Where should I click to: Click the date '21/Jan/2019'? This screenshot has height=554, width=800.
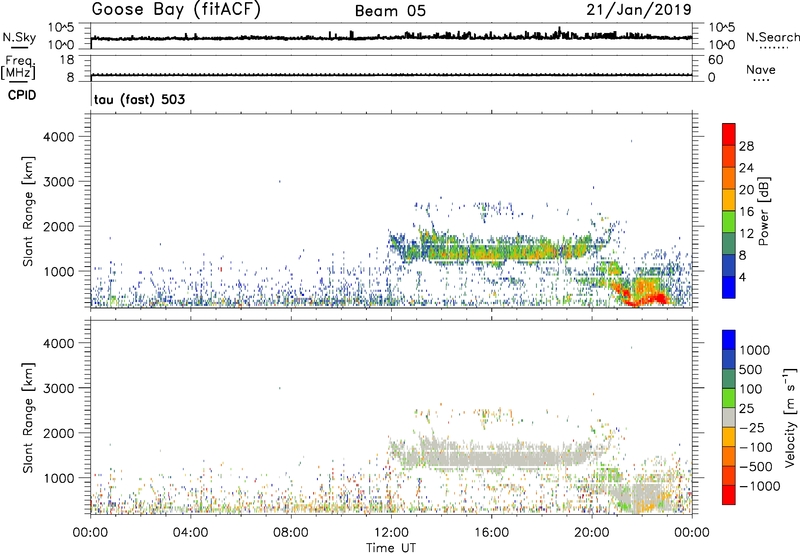(x=639, y=10)
